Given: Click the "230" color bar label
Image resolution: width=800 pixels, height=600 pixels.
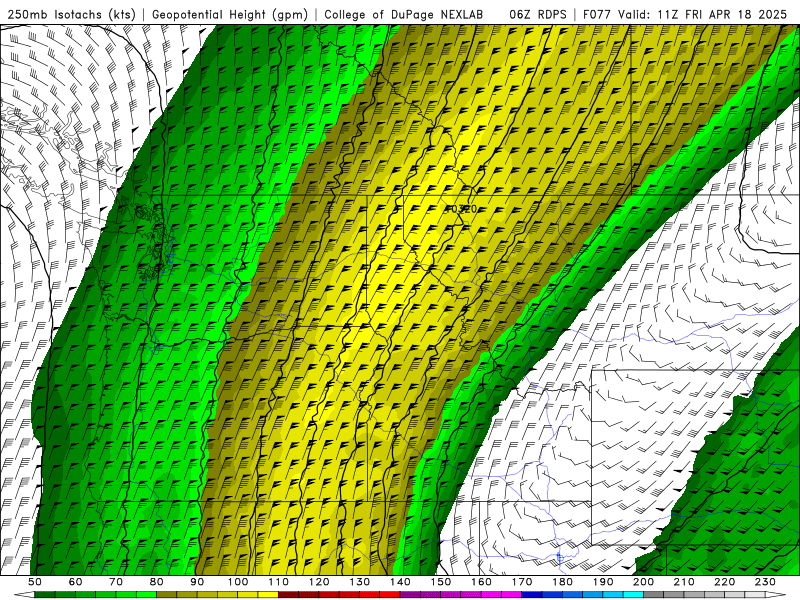Looking at the screenshot, I should (765, 582).
